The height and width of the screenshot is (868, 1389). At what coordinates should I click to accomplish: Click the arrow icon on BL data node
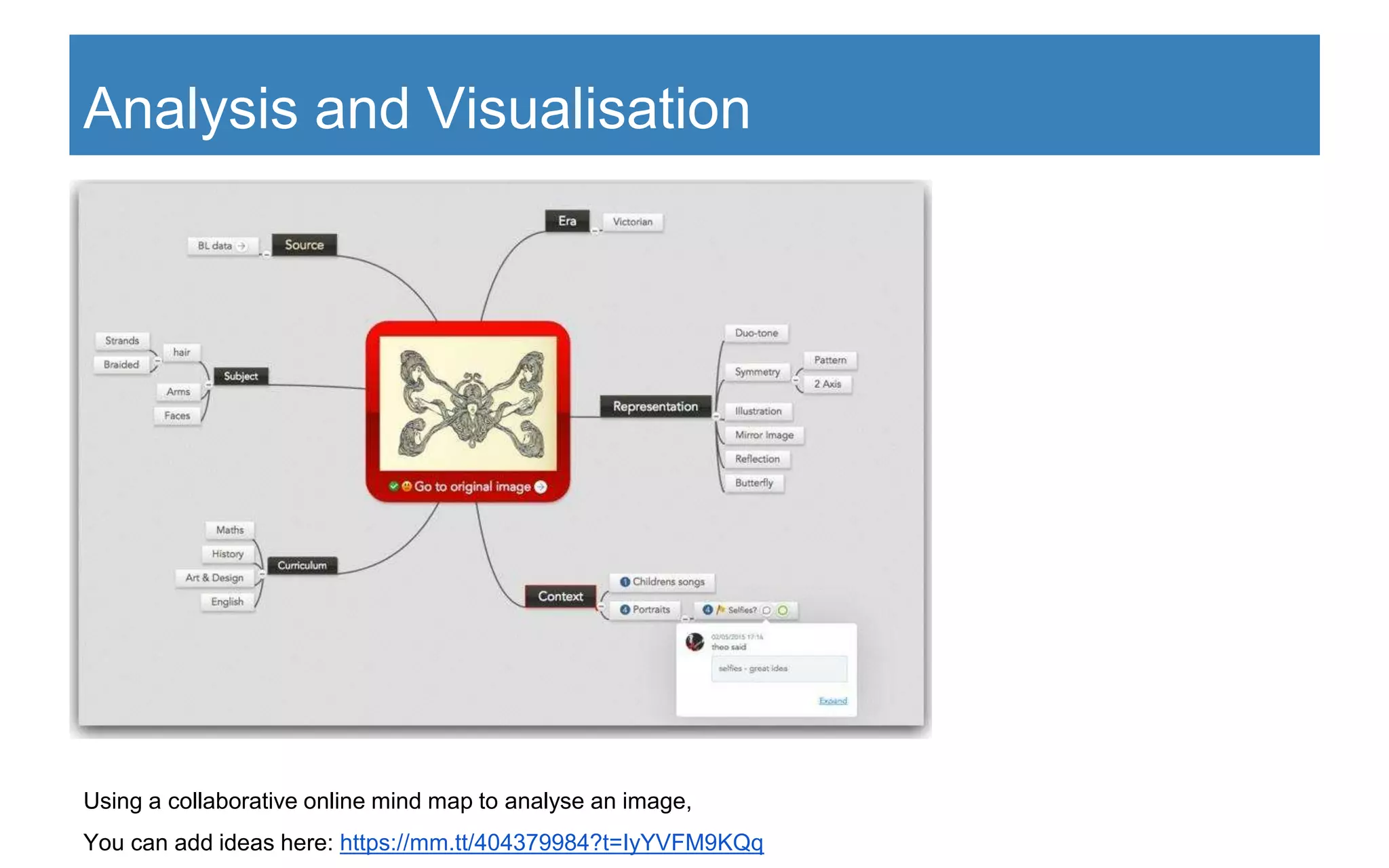tap(241, 246)
